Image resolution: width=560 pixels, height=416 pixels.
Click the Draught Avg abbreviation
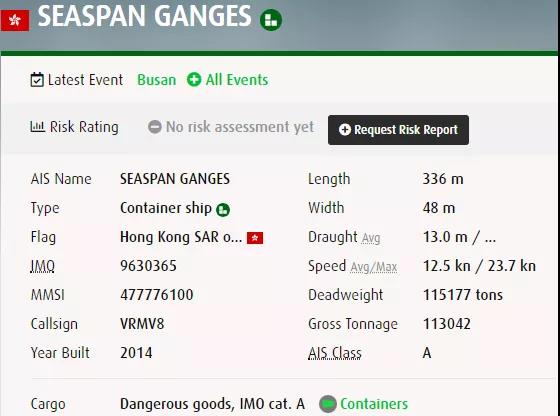[x=371, y=238]
